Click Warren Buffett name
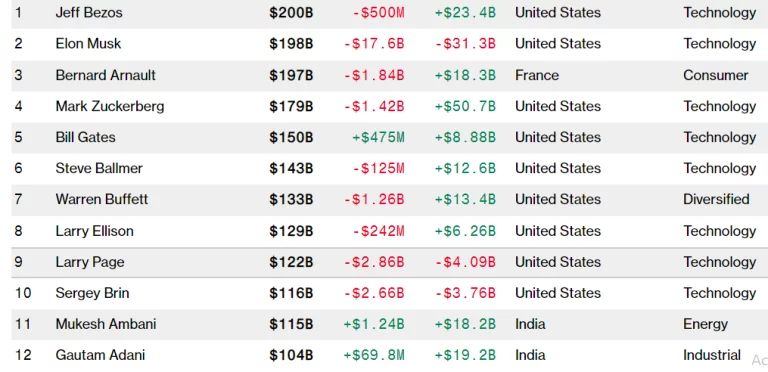 (101, 200)
